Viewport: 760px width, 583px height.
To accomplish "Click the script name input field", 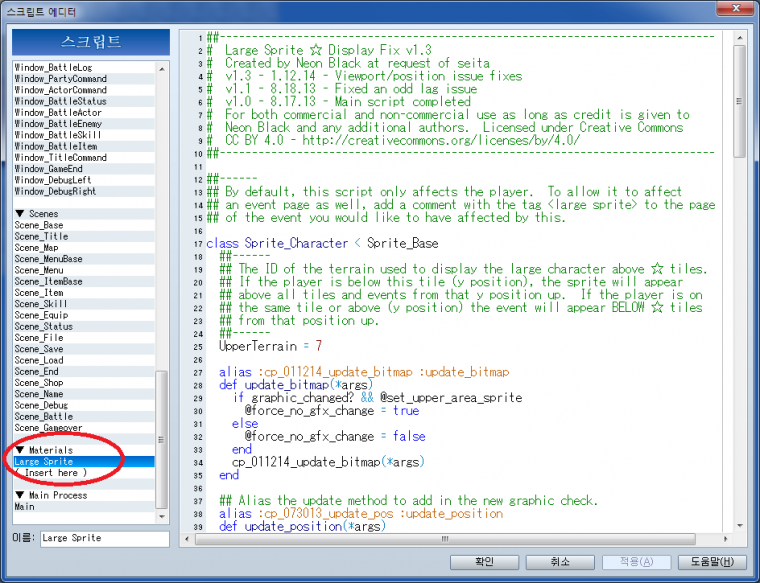I will tap(105, 538).
